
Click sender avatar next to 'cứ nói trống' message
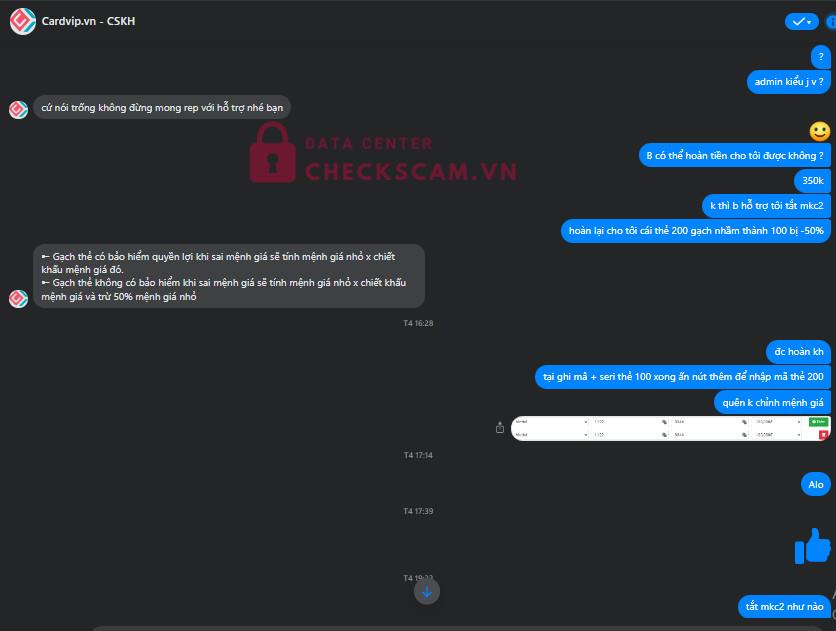[x=18, y=109]
